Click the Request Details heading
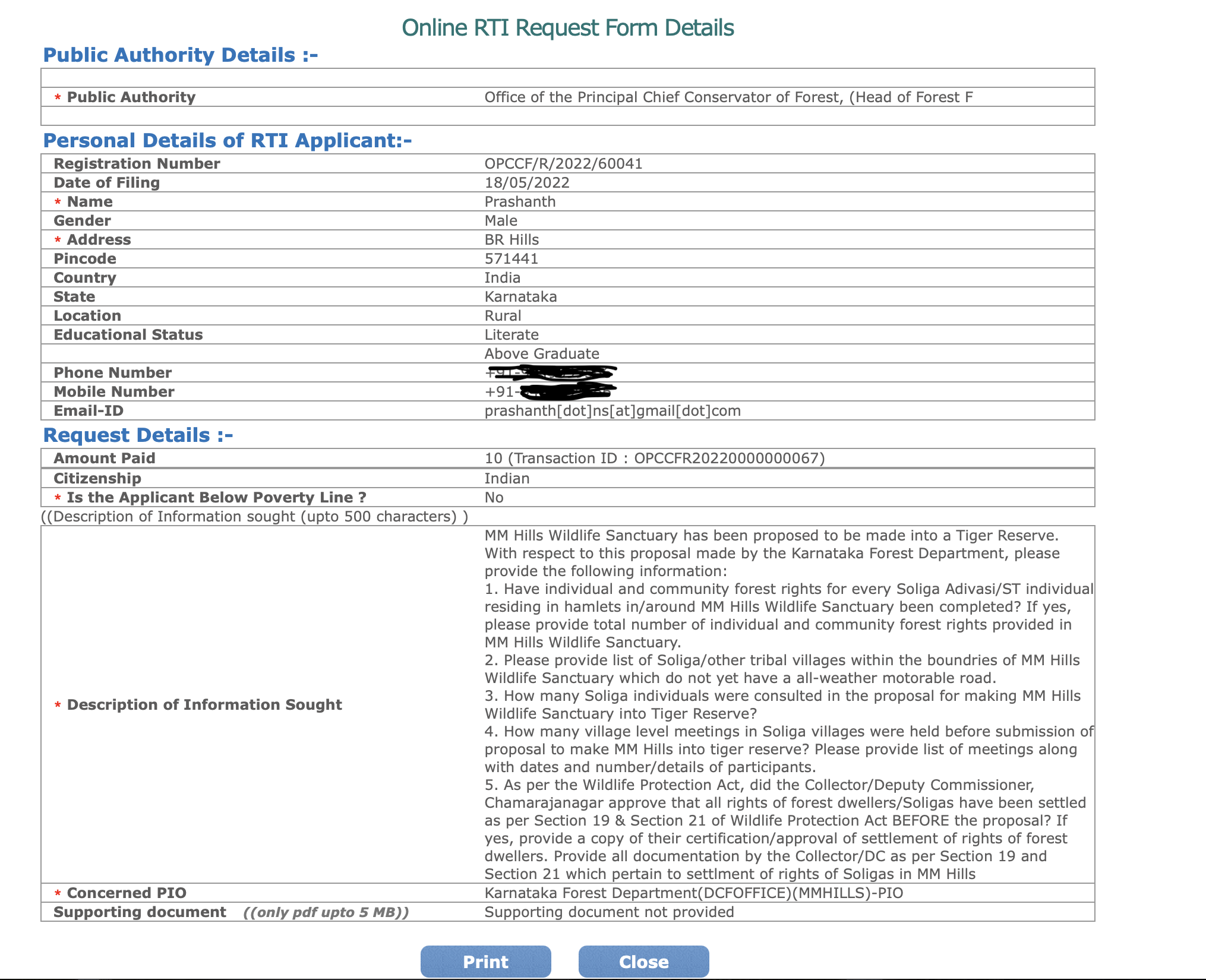The height and width of the screenshot is (980, 1206). tap(138, 435)
